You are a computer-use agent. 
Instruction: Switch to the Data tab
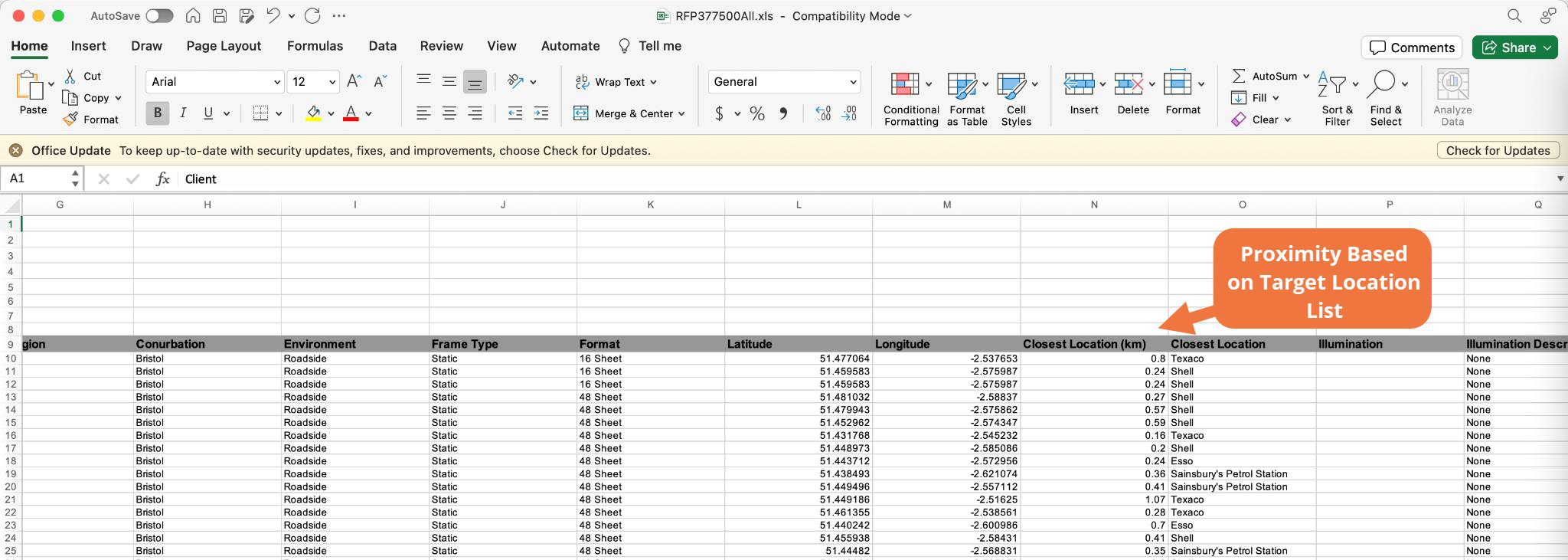[x=382, y=46]
